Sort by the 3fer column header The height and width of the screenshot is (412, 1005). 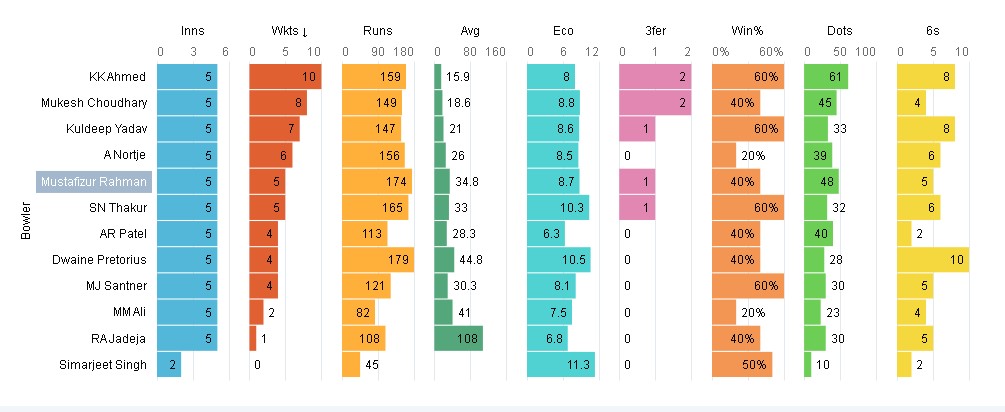pyautogui.click(x=654, y=32)
